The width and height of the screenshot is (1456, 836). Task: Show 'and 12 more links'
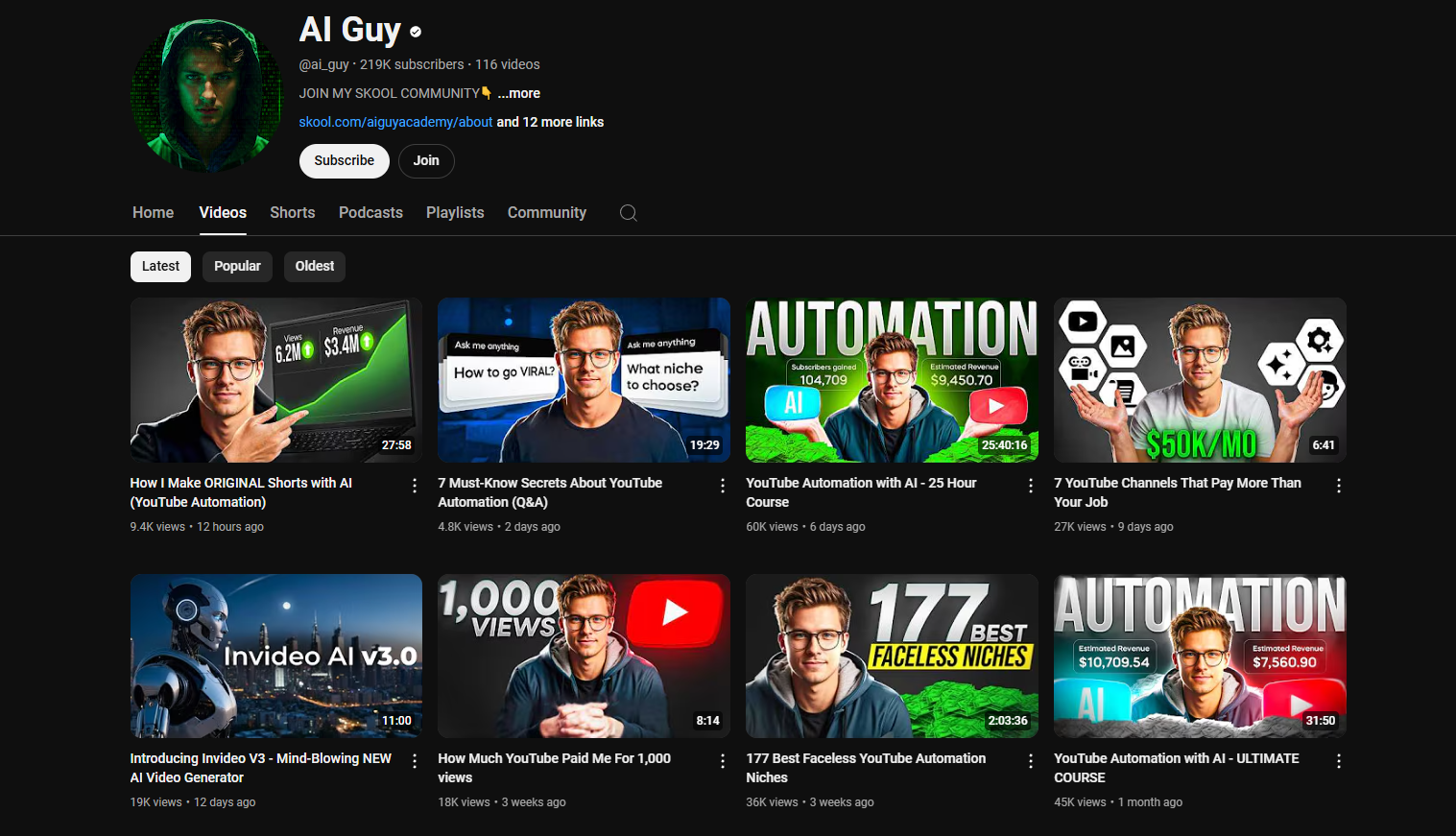tap(550, 122)
